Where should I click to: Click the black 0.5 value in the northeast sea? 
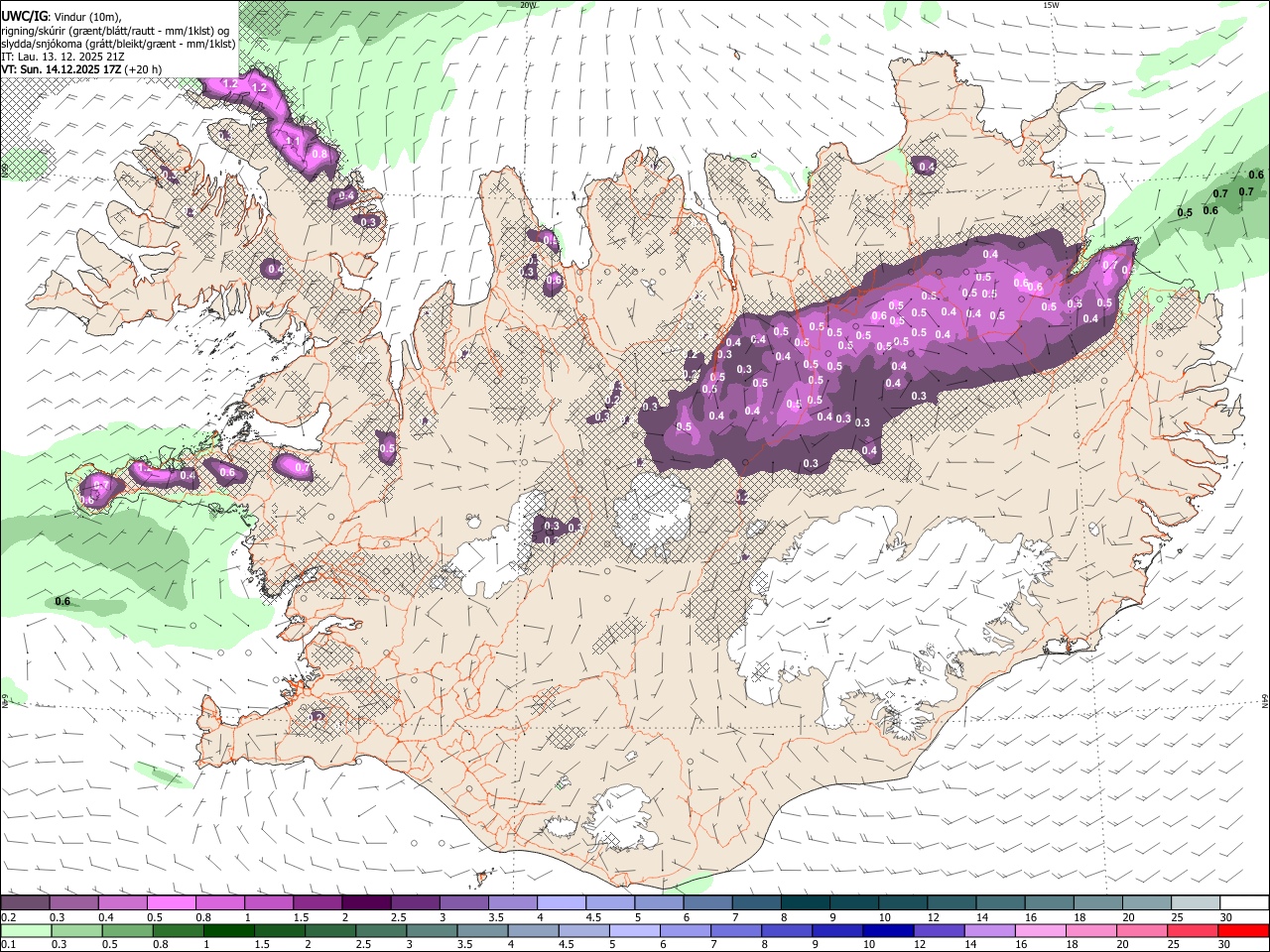coord(1185,212)
